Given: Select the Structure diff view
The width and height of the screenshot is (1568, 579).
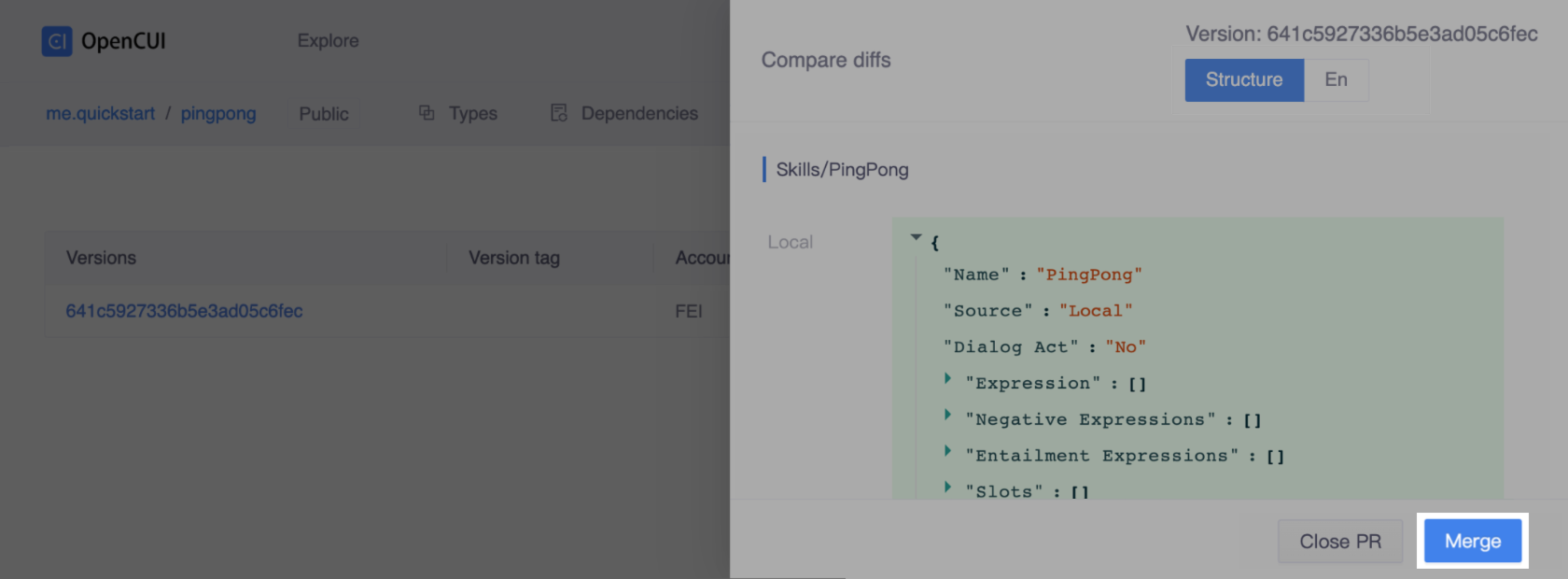Looking at the screenshot, I should pos(1244,80).
